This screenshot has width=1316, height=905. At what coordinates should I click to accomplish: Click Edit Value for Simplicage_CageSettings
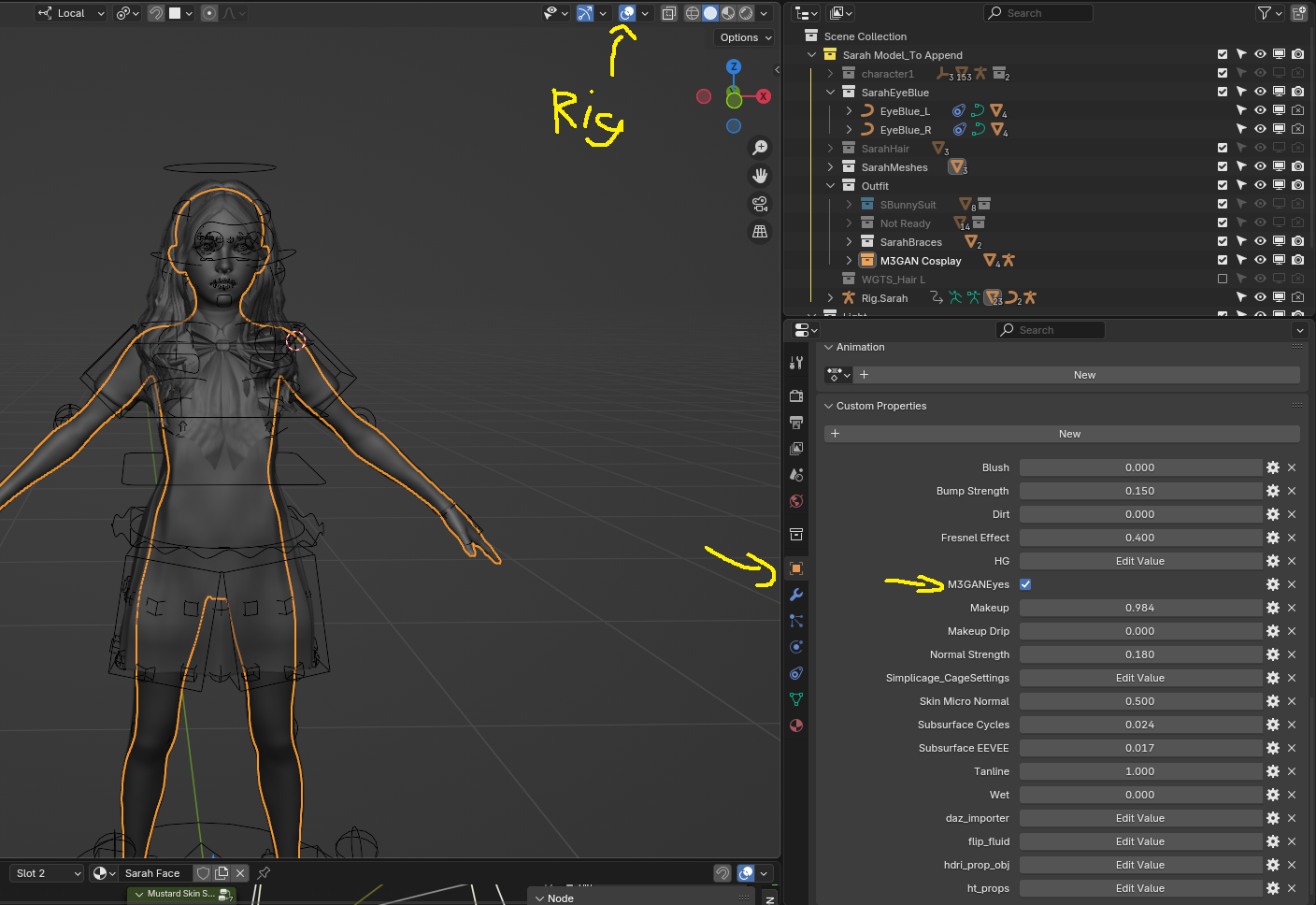(x=1140, y=678)
